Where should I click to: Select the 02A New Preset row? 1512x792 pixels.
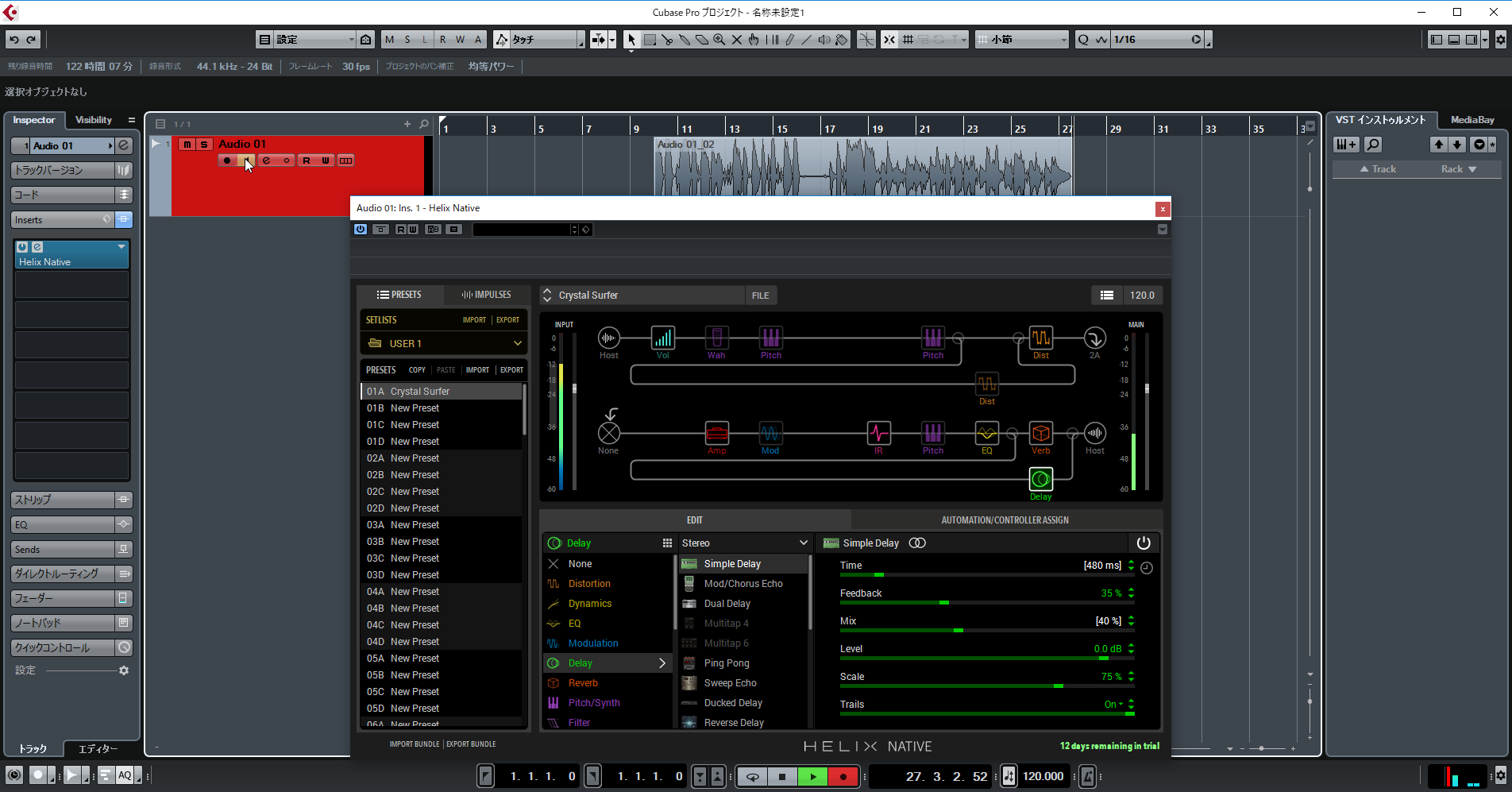click(442, 458)
